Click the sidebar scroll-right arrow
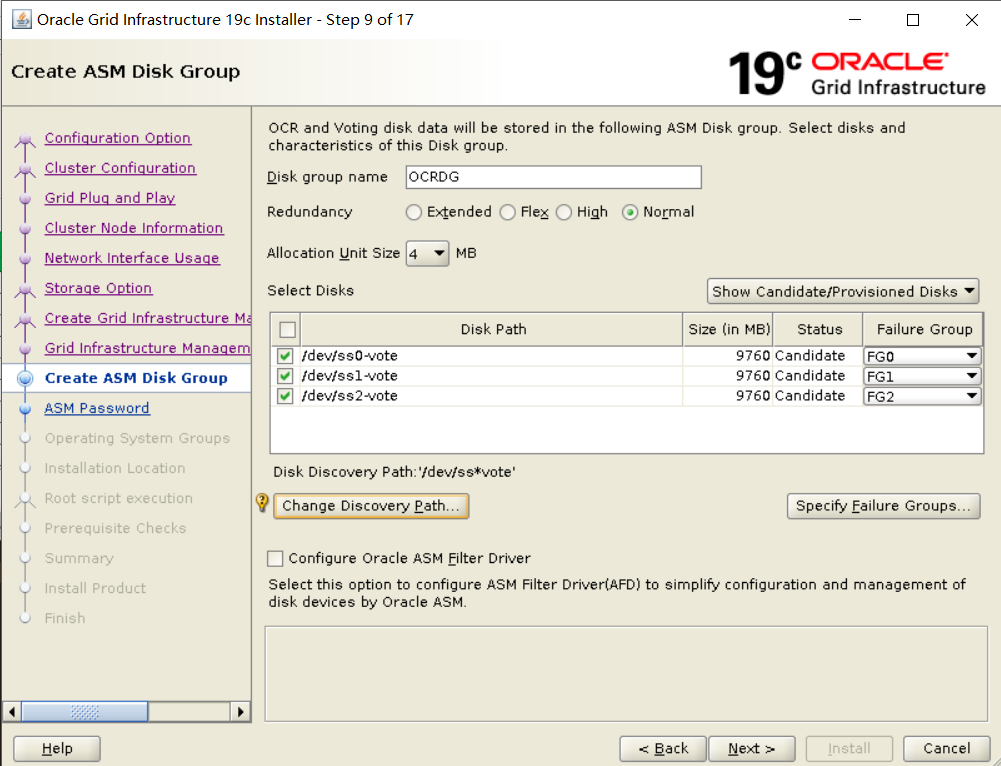 coord(240,711)
